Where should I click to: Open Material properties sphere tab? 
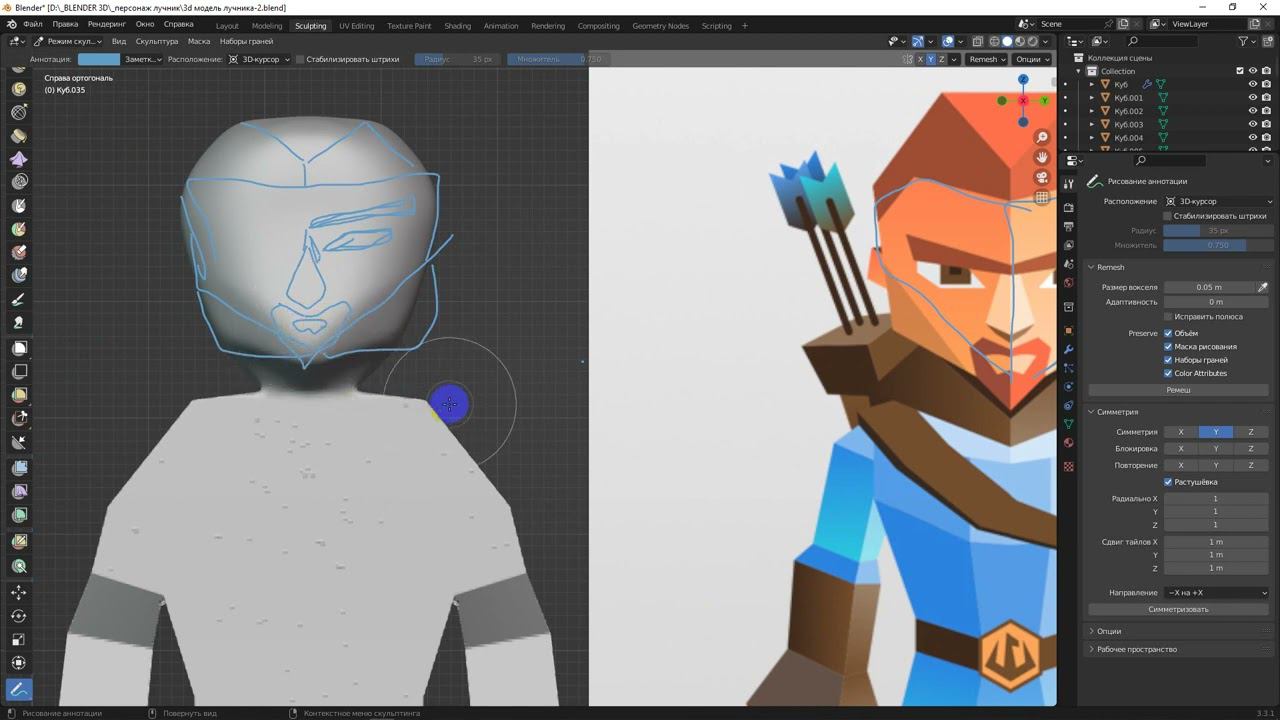(x=1069, y=443)
